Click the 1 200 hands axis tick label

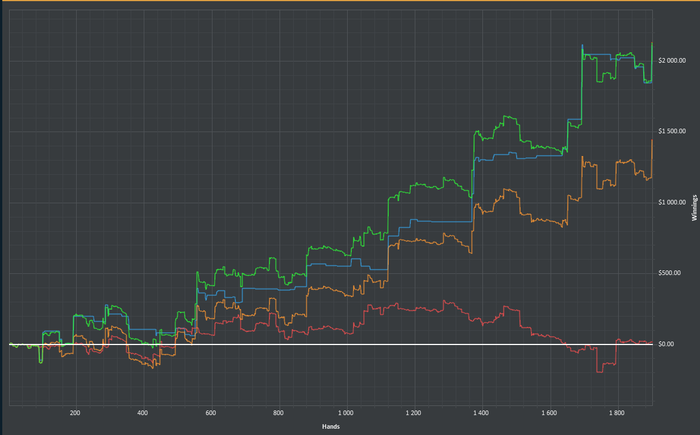(x=413, y=413)
